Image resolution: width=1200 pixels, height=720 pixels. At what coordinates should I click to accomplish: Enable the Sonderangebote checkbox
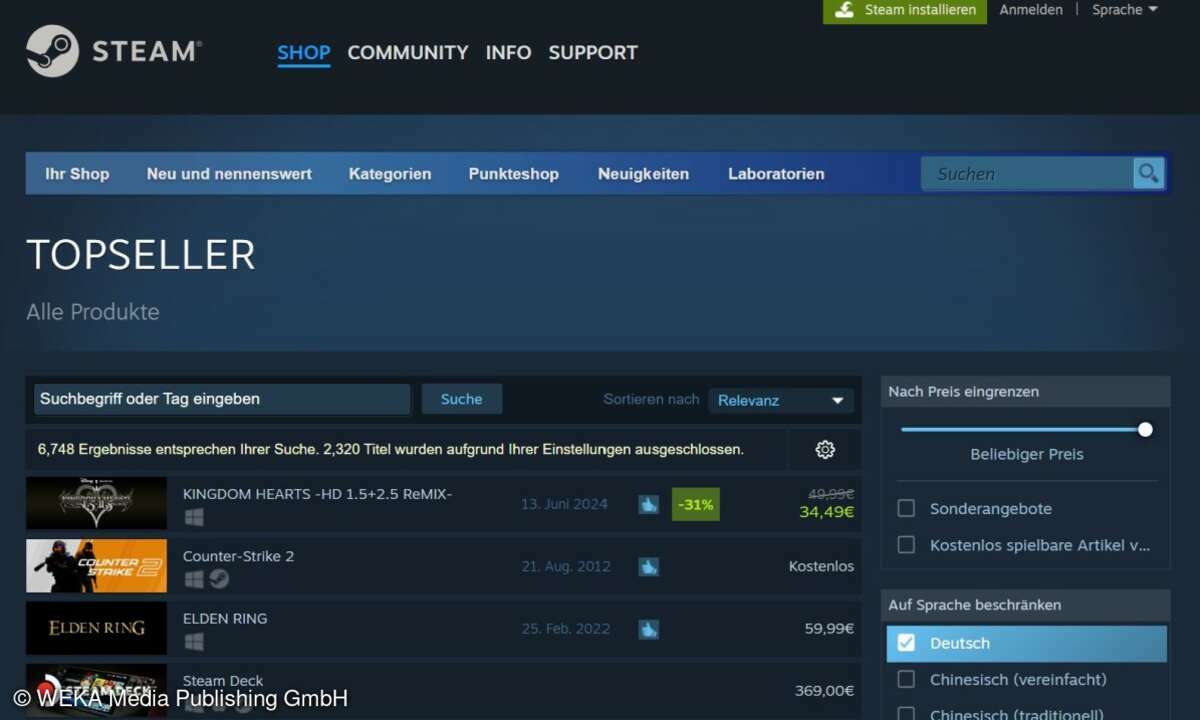[906, 508]
